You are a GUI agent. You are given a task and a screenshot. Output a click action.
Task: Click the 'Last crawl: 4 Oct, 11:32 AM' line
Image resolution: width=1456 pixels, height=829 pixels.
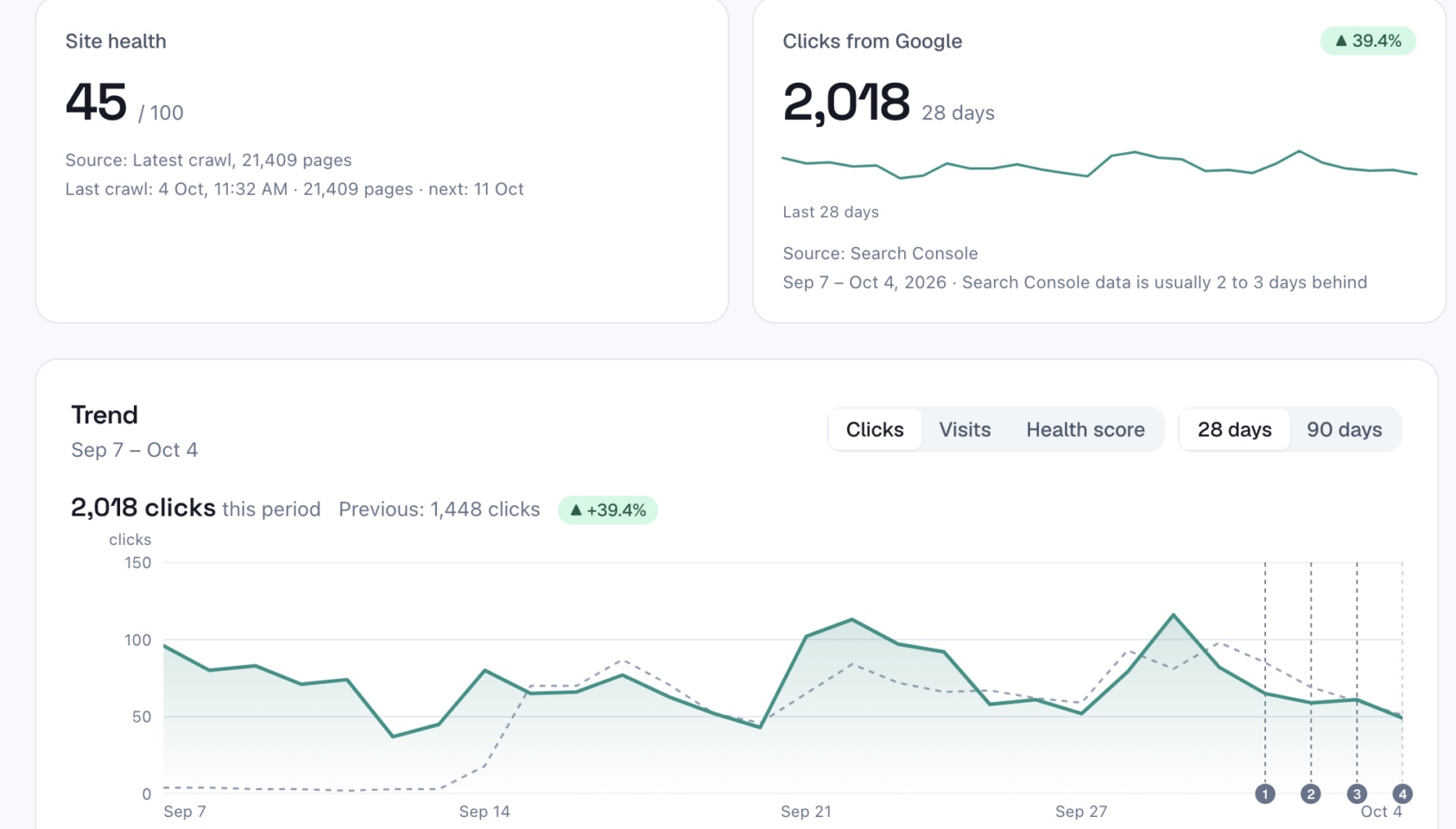[x=294, y=189]
